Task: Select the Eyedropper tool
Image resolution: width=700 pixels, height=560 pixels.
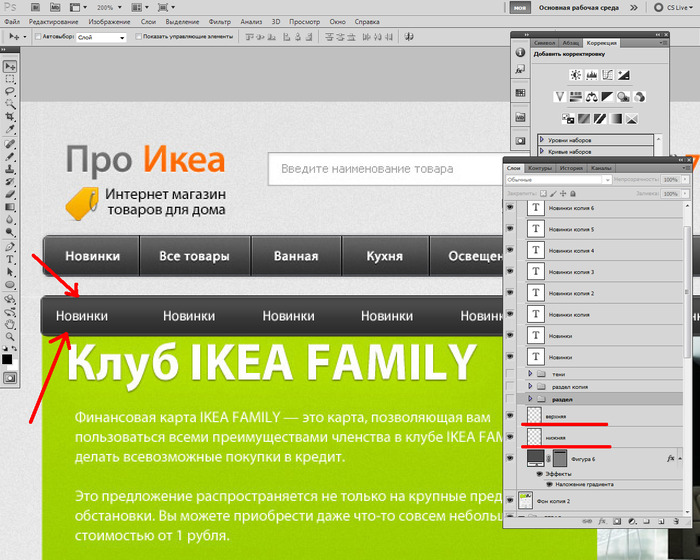Action: (x=10, y=130)
